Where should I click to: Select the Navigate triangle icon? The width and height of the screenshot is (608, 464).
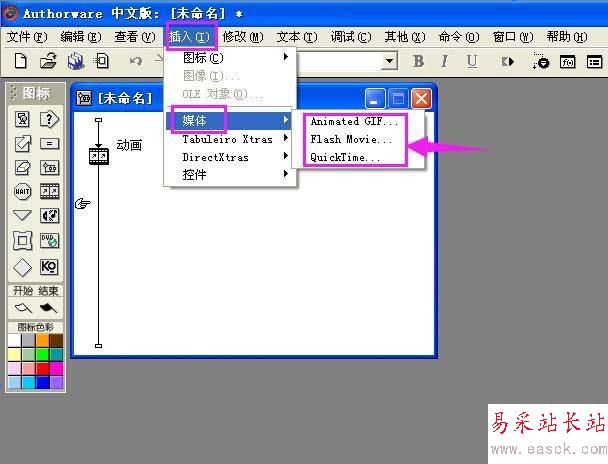pos(22,215)
